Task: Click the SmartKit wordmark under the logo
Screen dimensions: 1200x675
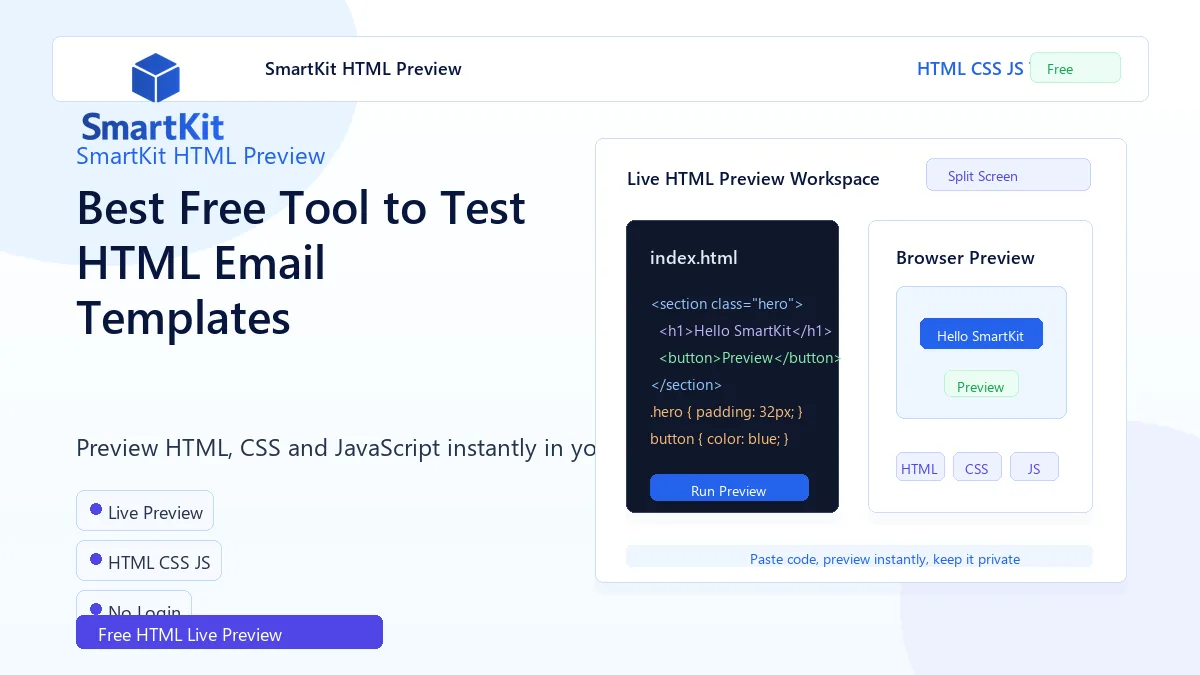Action: [x=153, y=127]
